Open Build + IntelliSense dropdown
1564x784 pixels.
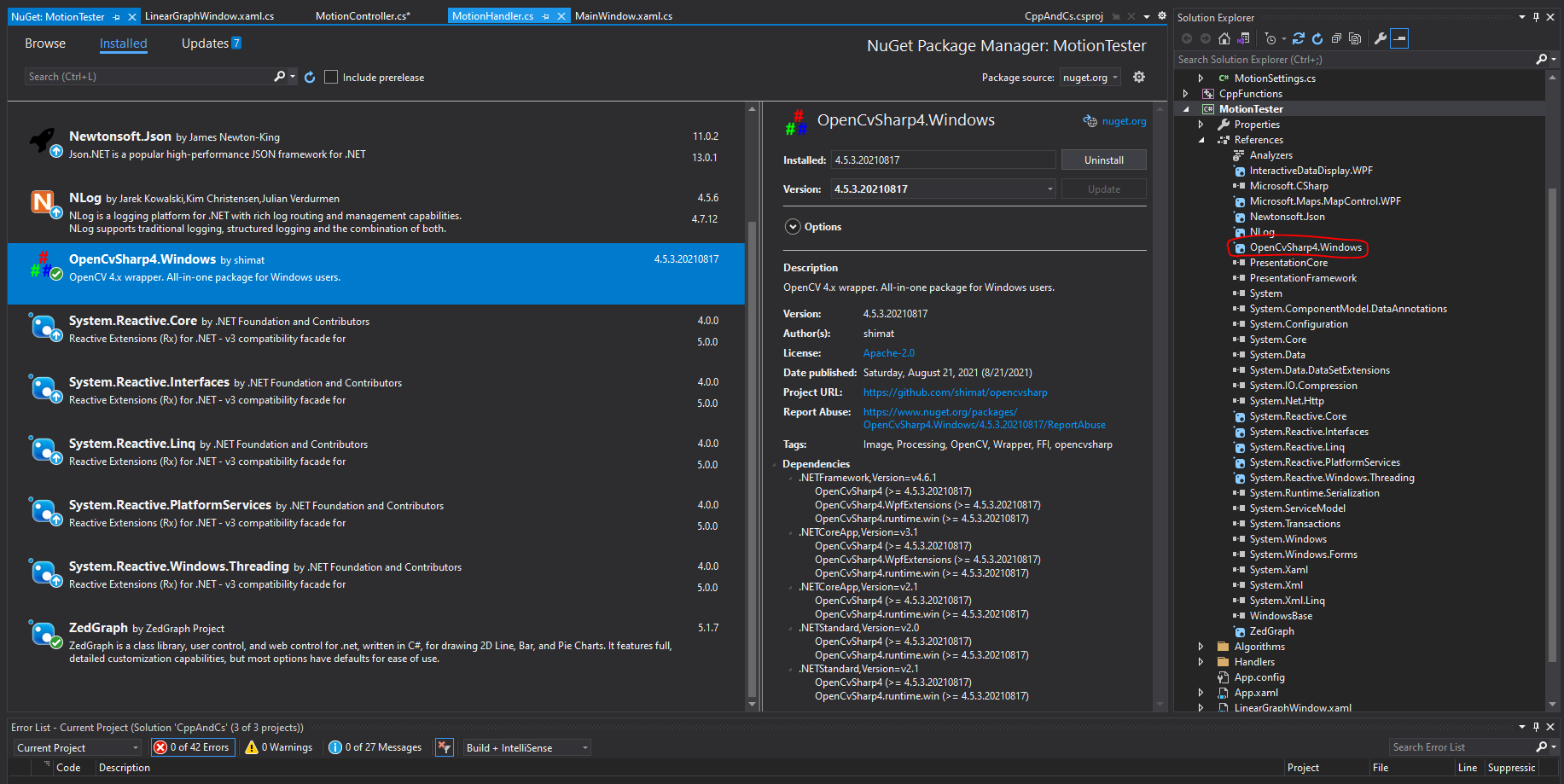527,747
